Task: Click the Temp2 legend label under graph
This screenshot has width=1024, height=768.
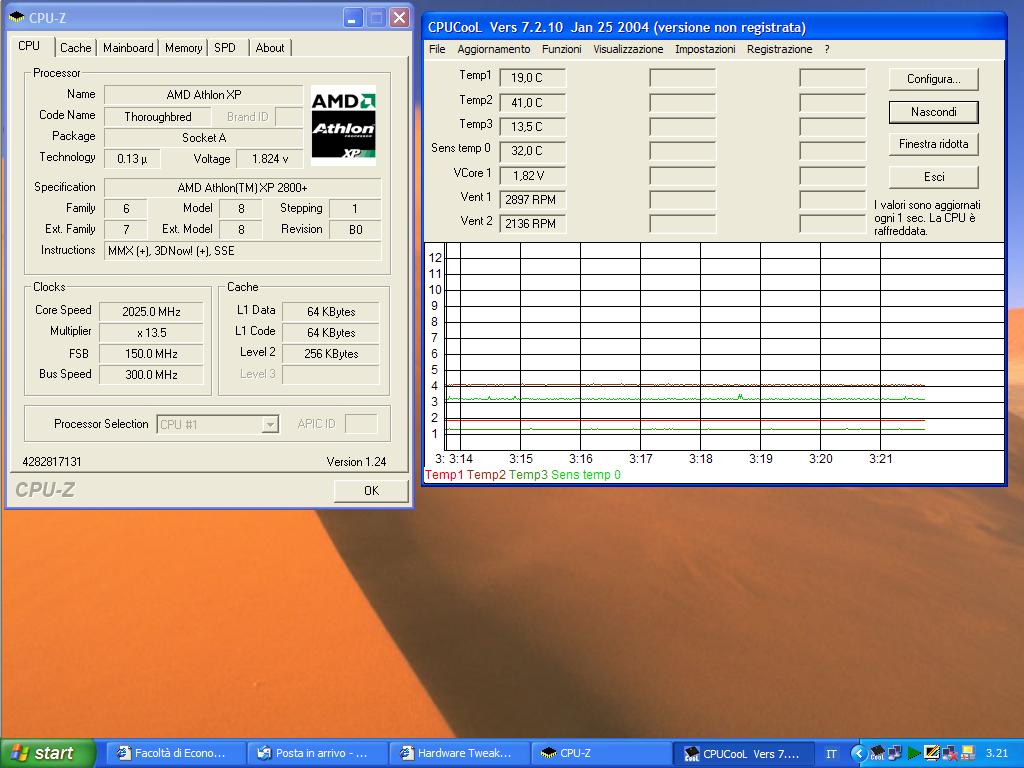Action: coord(486,475)
